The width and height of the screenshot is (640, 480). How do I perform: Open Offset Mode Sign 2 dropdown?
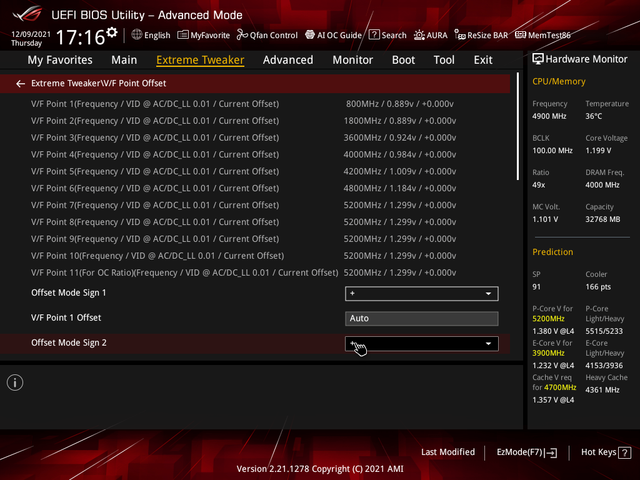point(422,344)
